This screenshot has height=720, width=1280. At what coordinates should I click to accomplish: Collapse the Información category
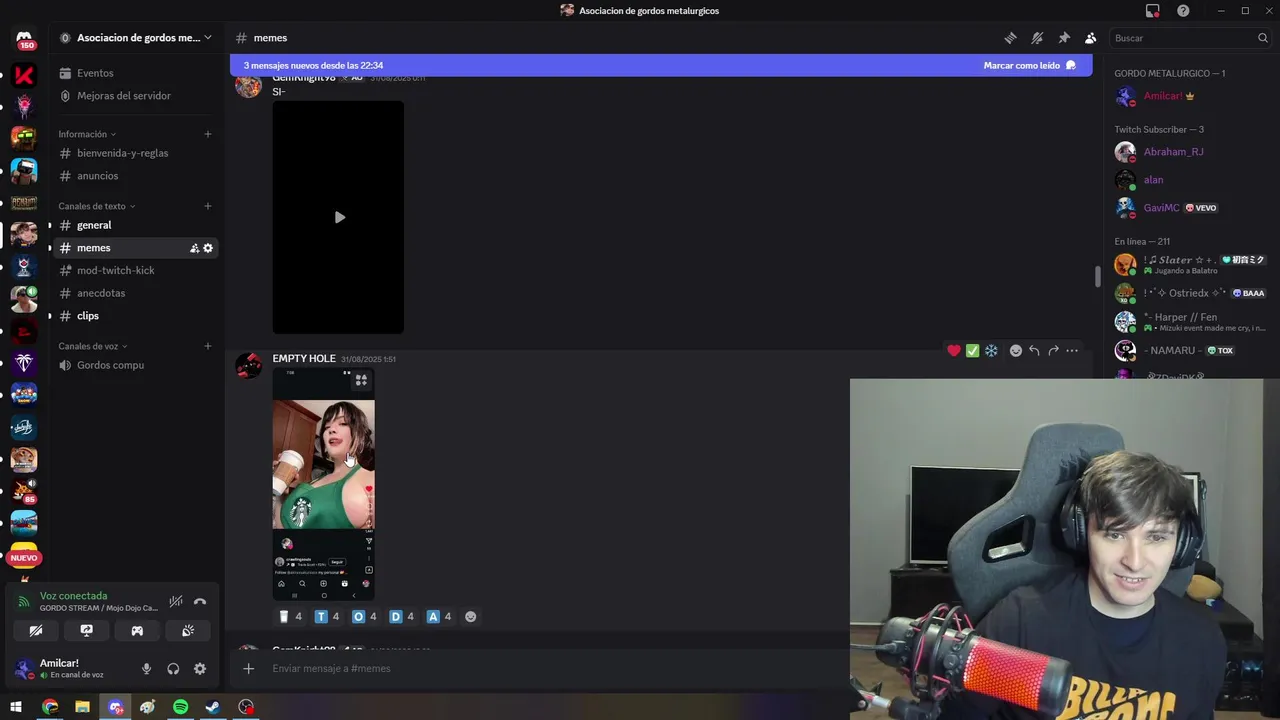tap(87, 134)
